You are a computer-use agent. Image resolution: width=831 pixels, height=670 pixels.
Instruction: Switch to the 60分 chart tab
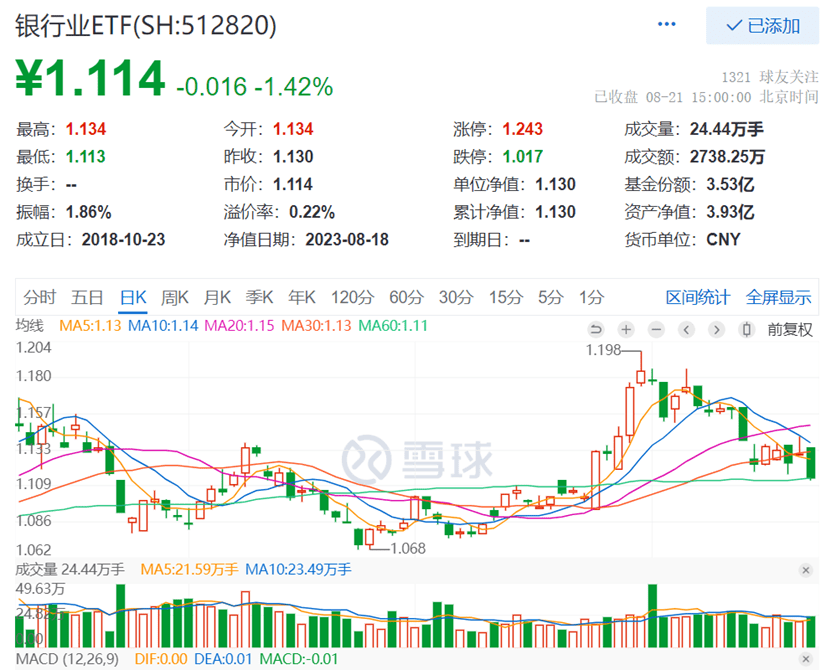[x=406, y=297]
